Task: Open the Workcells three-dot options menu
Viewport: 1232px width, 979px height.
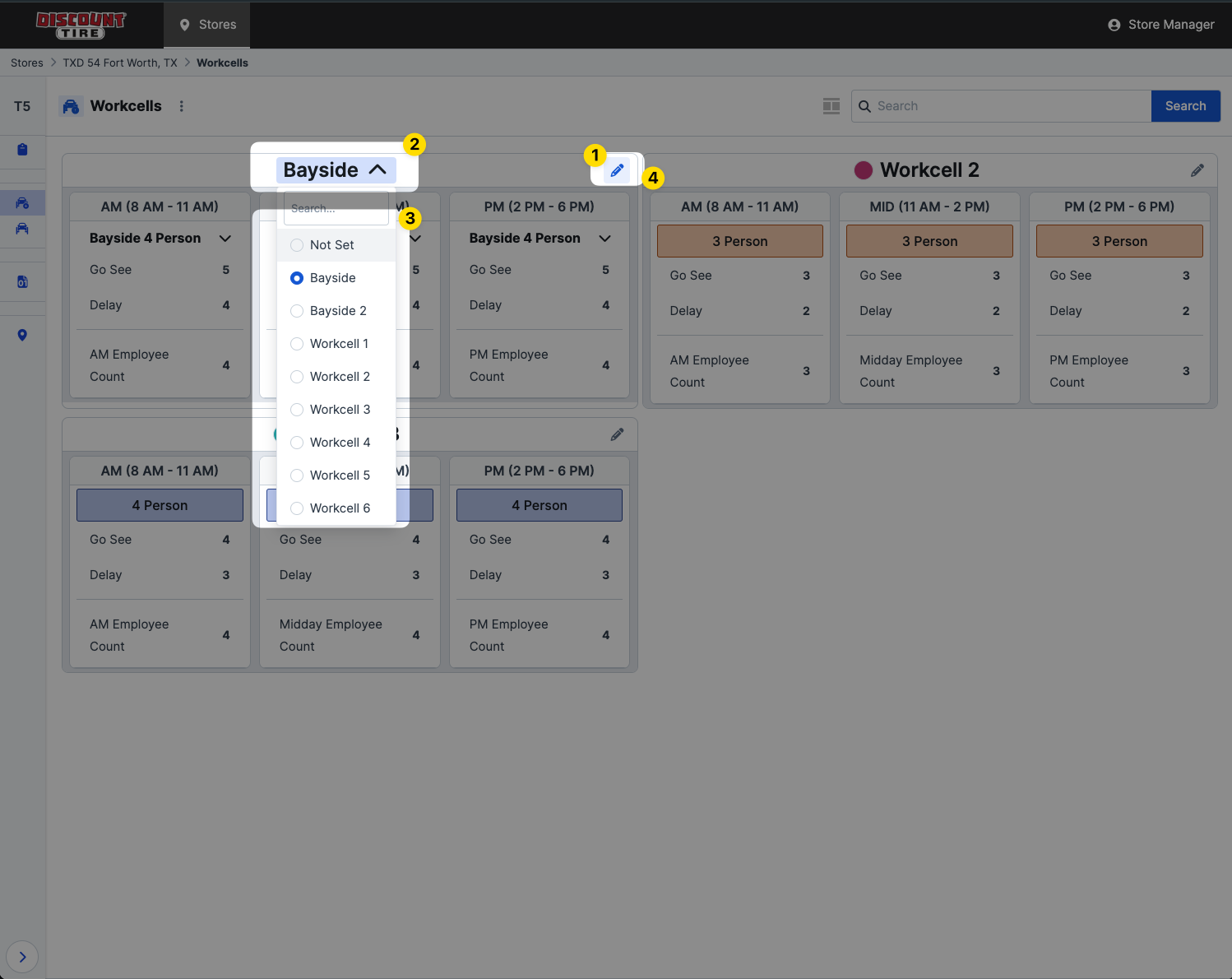Action: pyautogui.click(x=182, y=106)
